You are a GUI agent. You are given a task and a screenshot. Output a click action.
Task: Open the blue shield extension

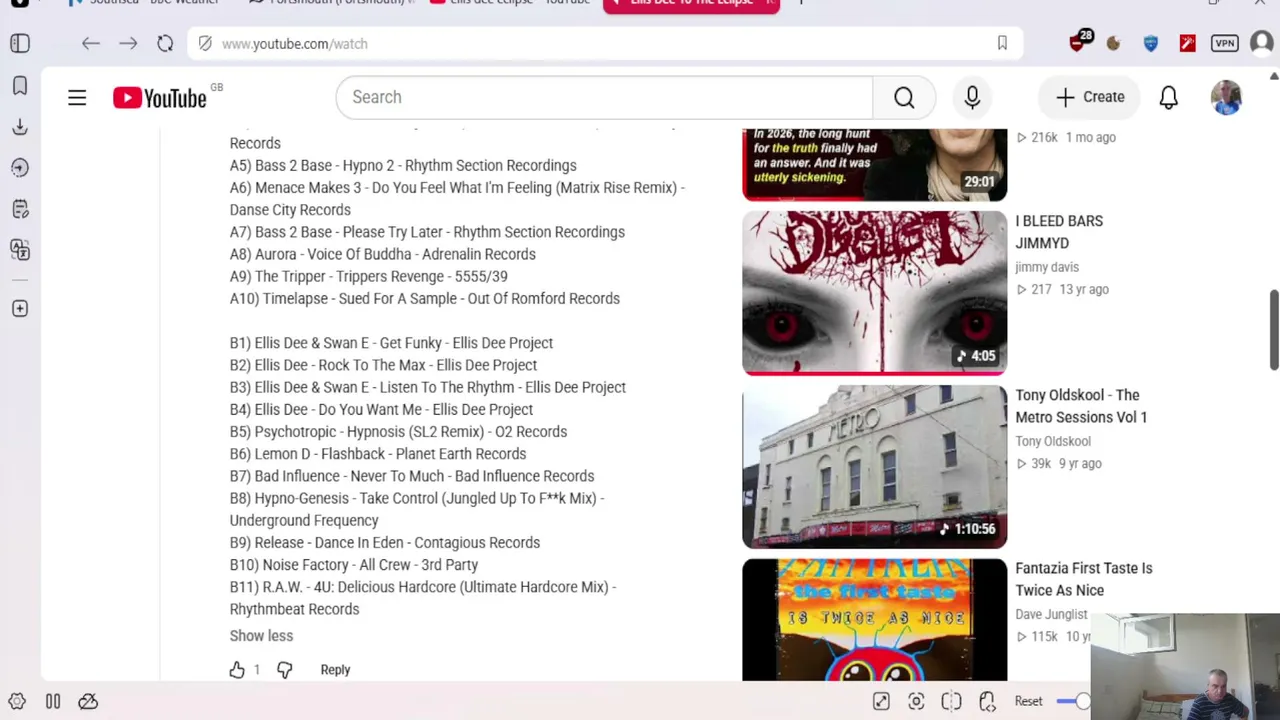1150,43
